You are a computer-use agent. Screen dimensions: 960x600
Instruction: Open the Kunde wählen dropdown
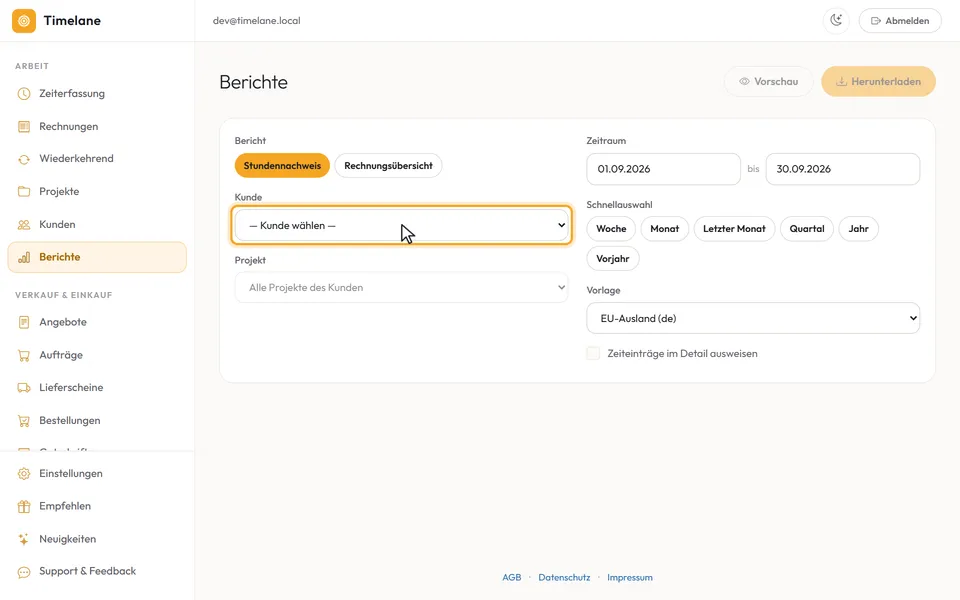[402, 225]
